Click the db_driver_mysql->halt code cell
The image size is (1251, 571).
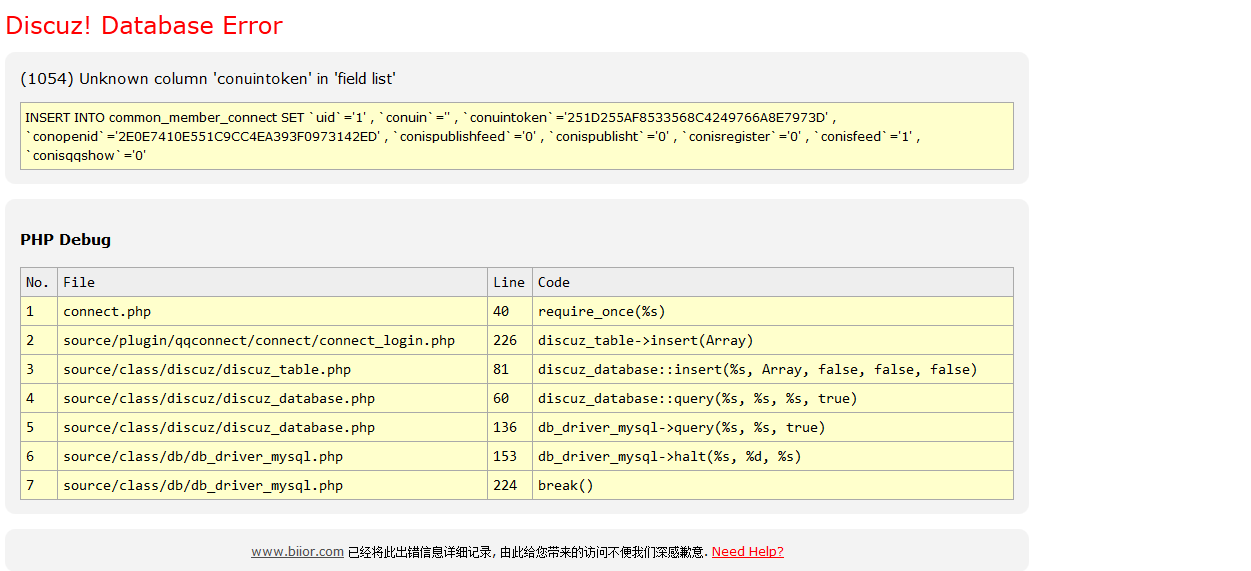pos(669,456)
